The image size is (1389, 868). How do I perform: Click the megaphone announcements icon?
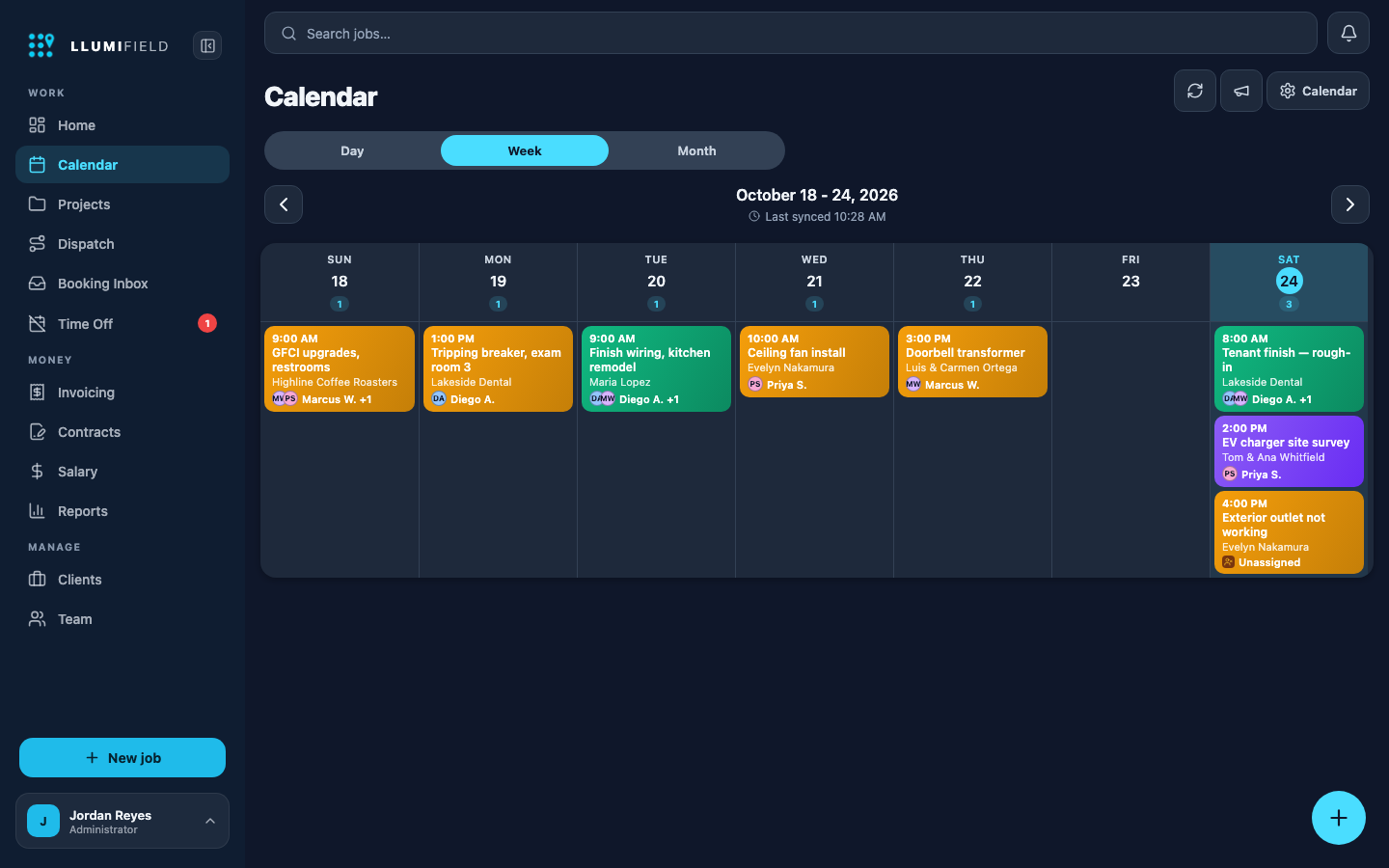pyautogui.click(x=1241, y=91)
